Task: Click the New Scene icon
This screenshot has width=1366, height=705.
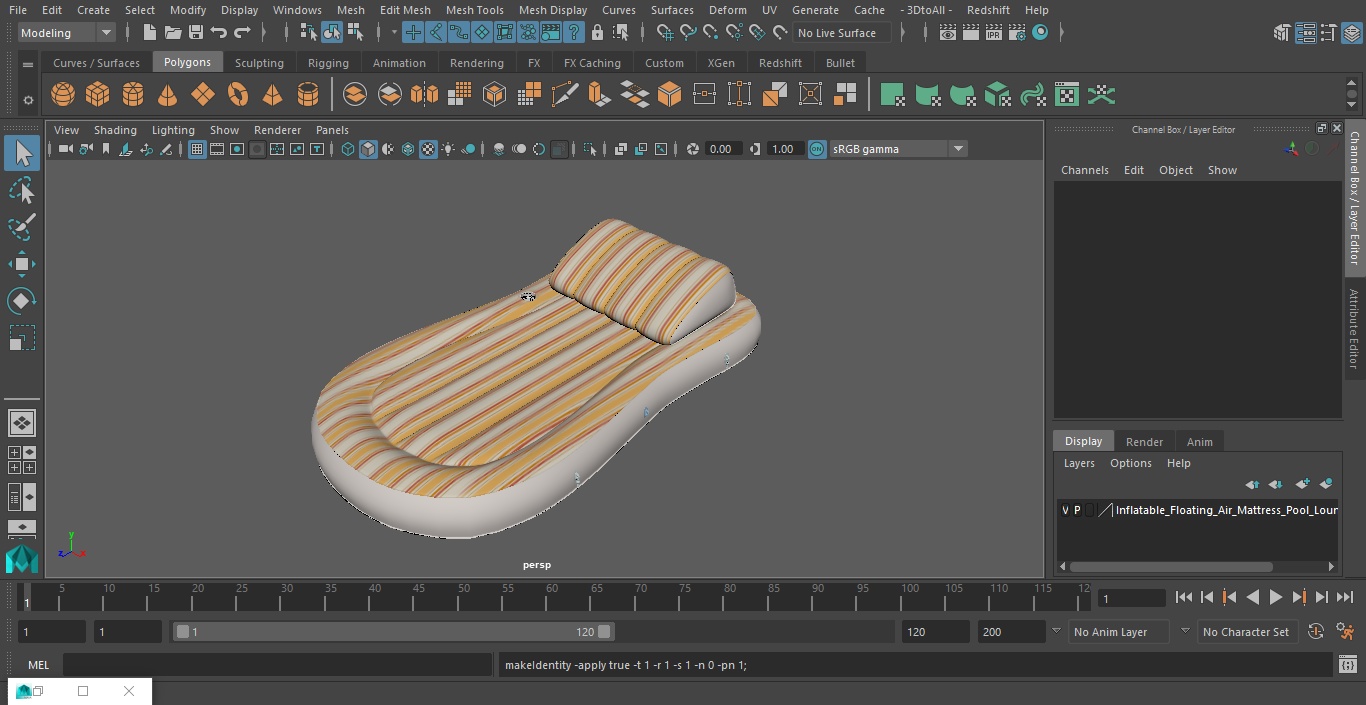Action: 149,33
